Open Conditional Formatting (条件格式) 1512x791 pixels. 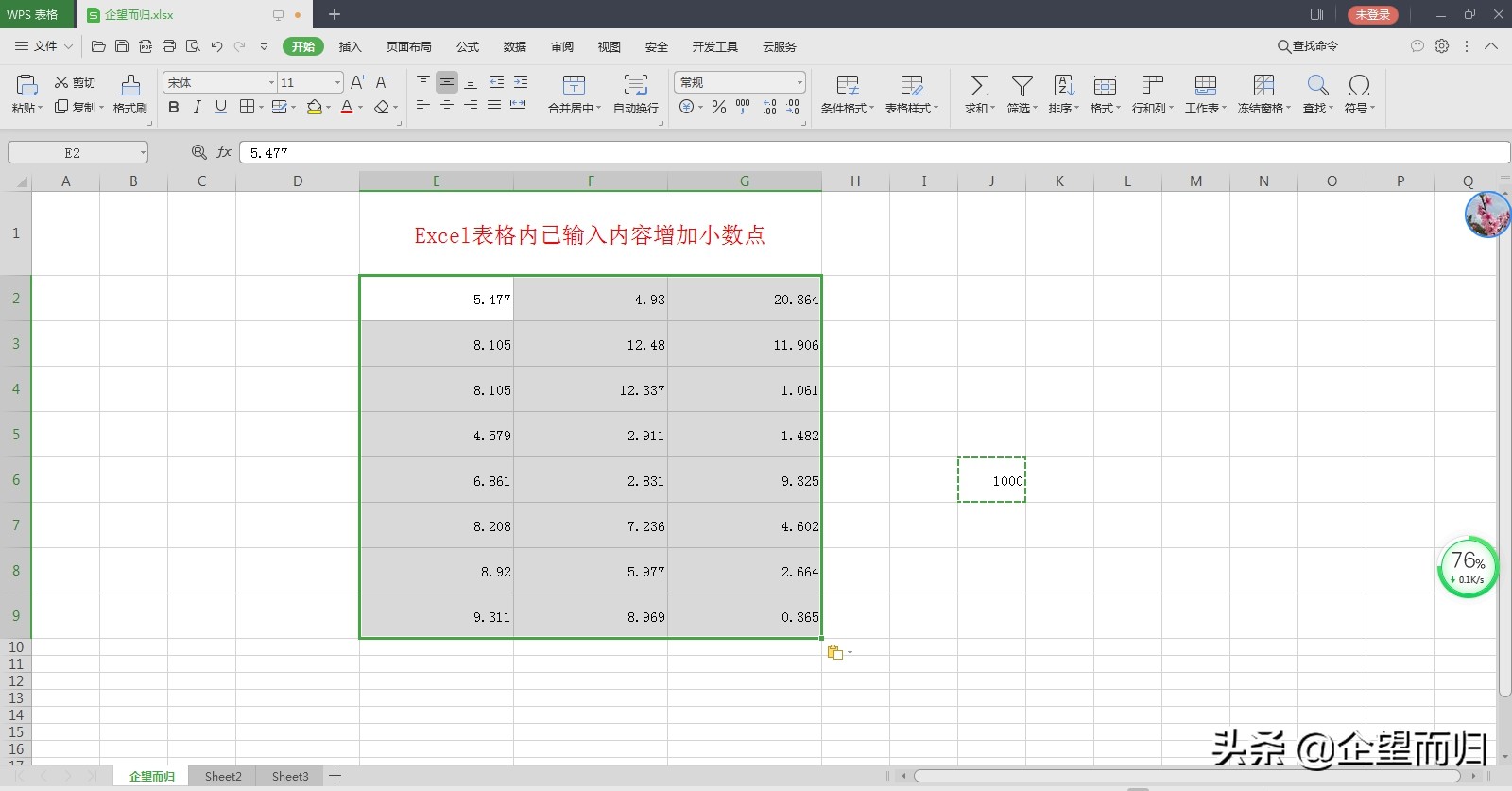pos(848,95)
